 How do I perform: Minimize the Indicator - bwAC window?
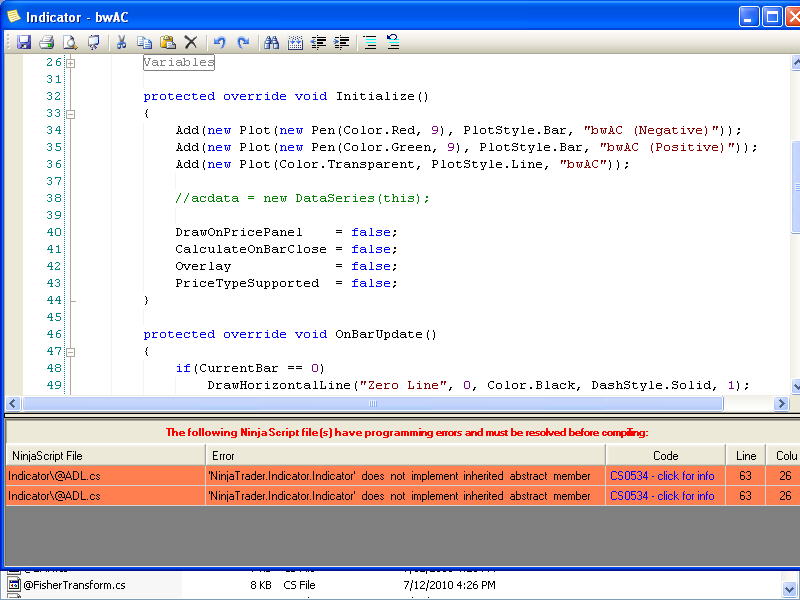pos(748,17)
